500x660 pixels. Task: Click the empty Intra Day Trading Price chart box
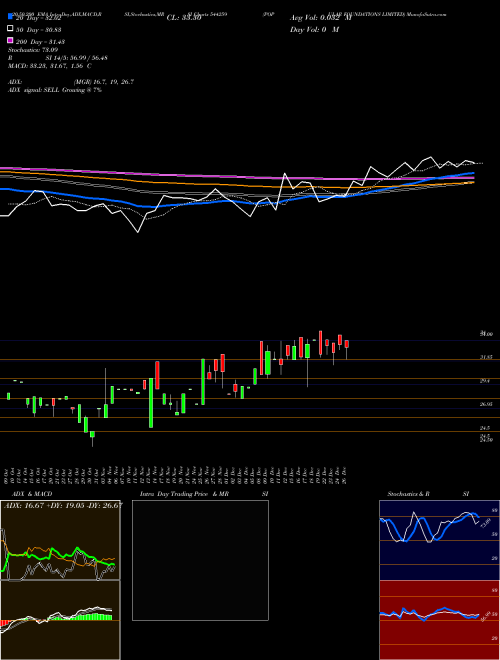point(200,560)
